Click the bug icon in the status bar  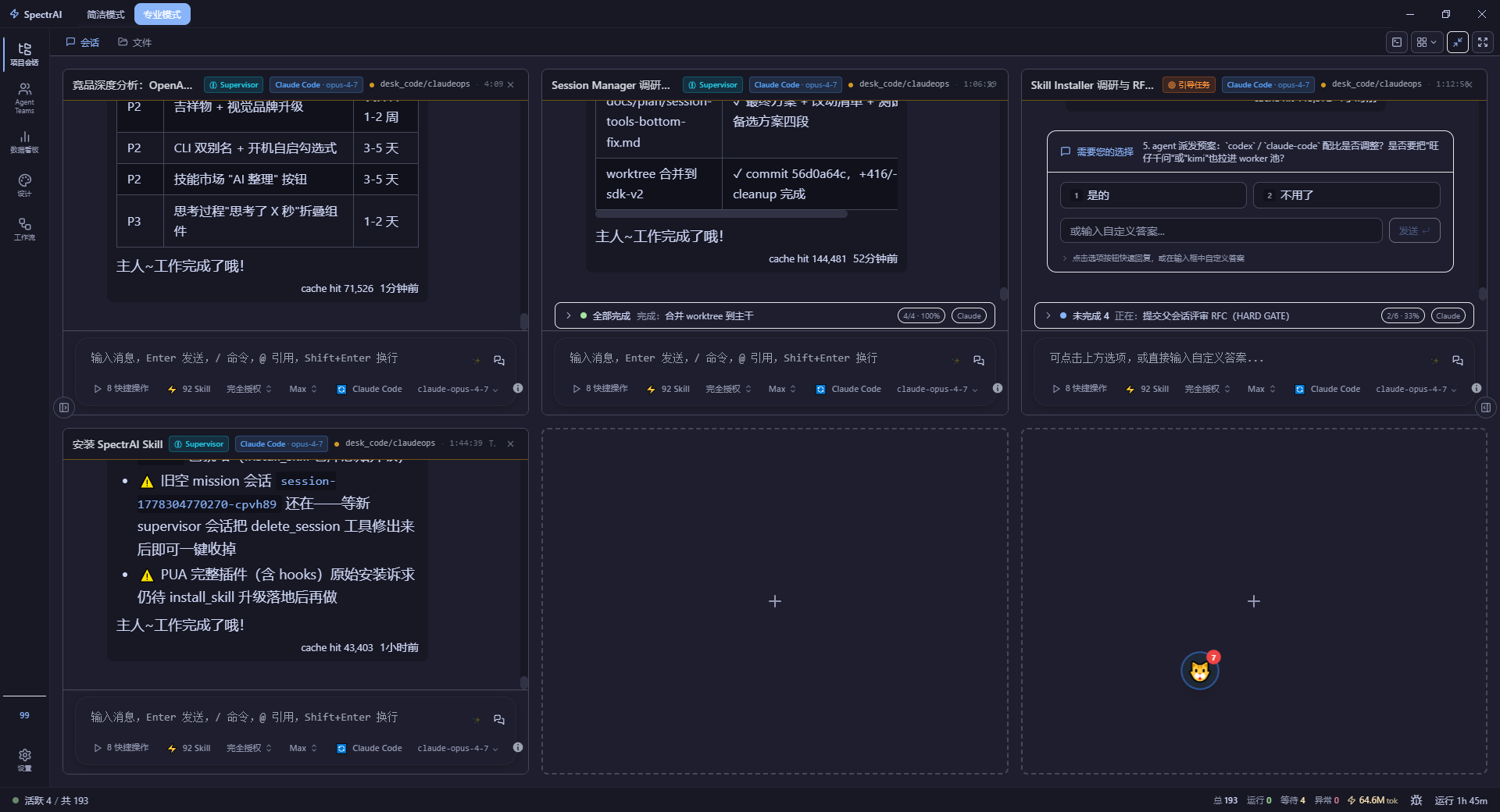(1416, 800)
